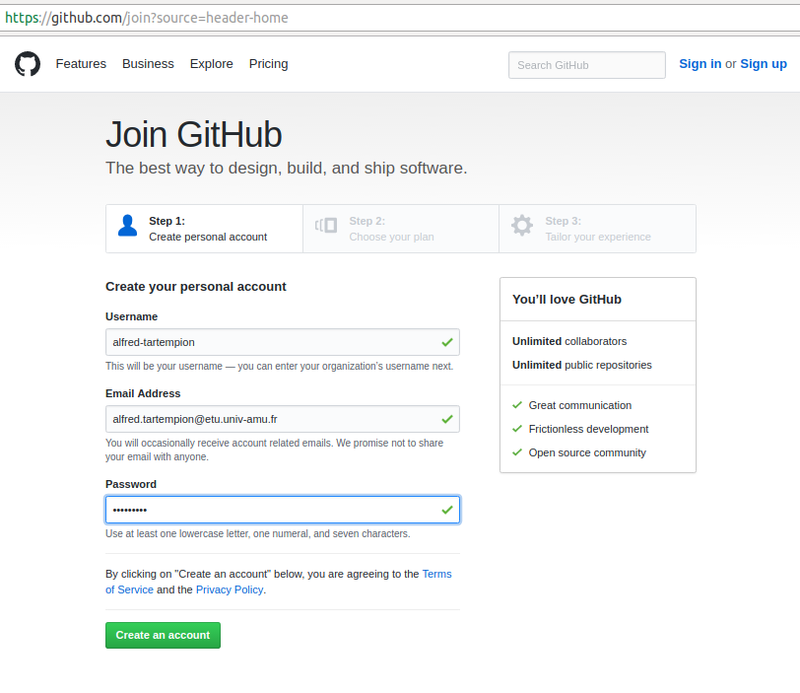800x693 pixels.
Task: Click the You'll love GitHub heading
Action: coord(567,299)
